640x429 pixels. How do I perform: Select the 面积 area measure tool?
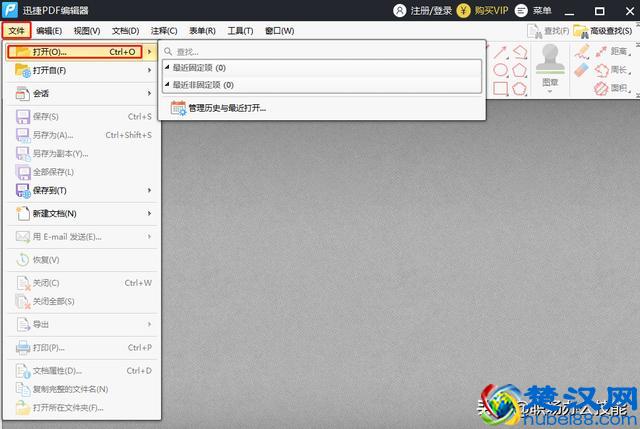[x=613, y=88]
